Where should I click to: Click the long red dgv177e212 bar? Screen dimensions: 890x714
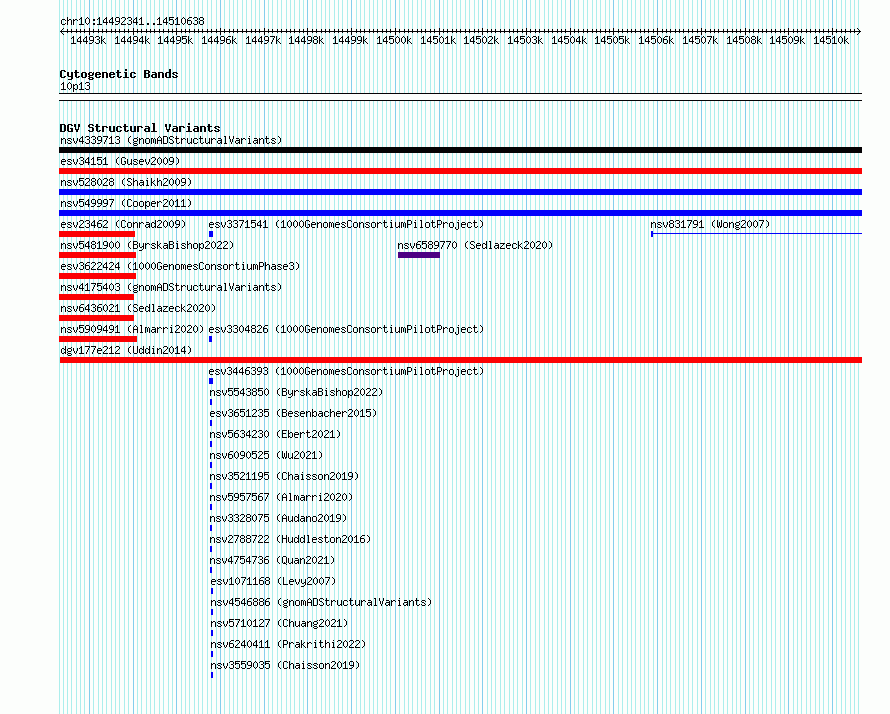[460, 360]
